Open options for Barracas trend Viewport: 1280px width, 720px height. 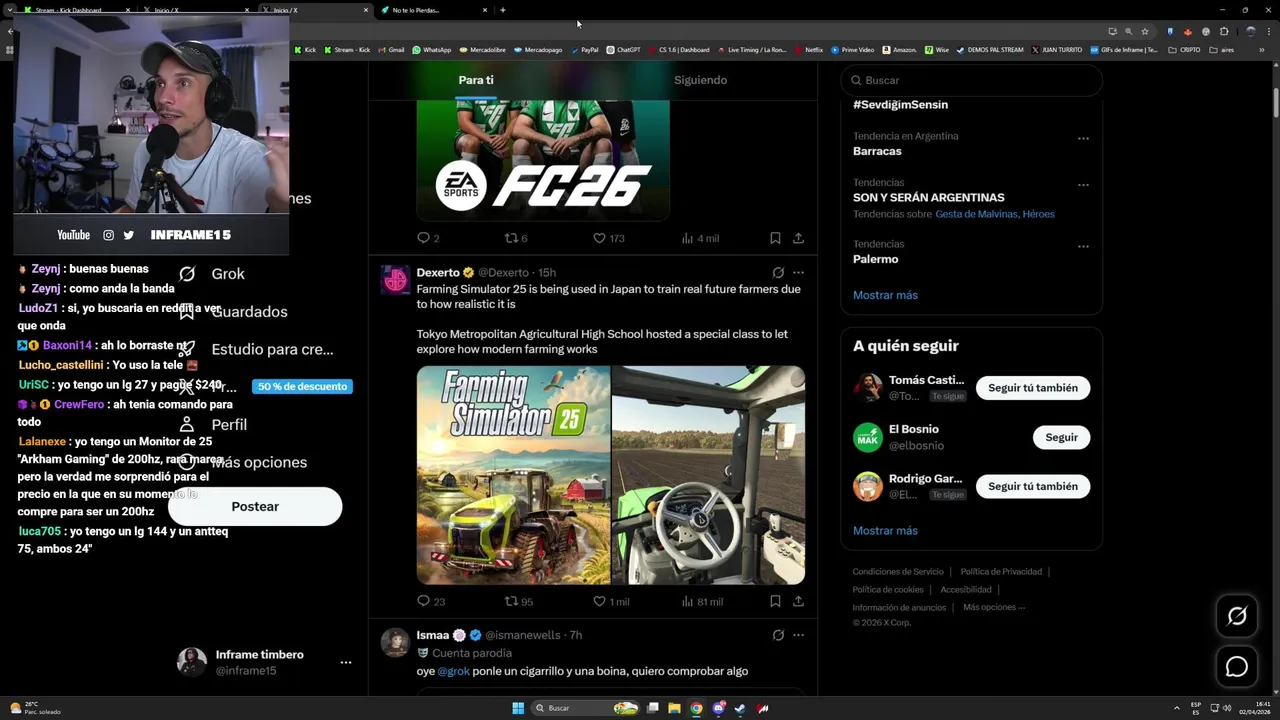(1083, 139)
